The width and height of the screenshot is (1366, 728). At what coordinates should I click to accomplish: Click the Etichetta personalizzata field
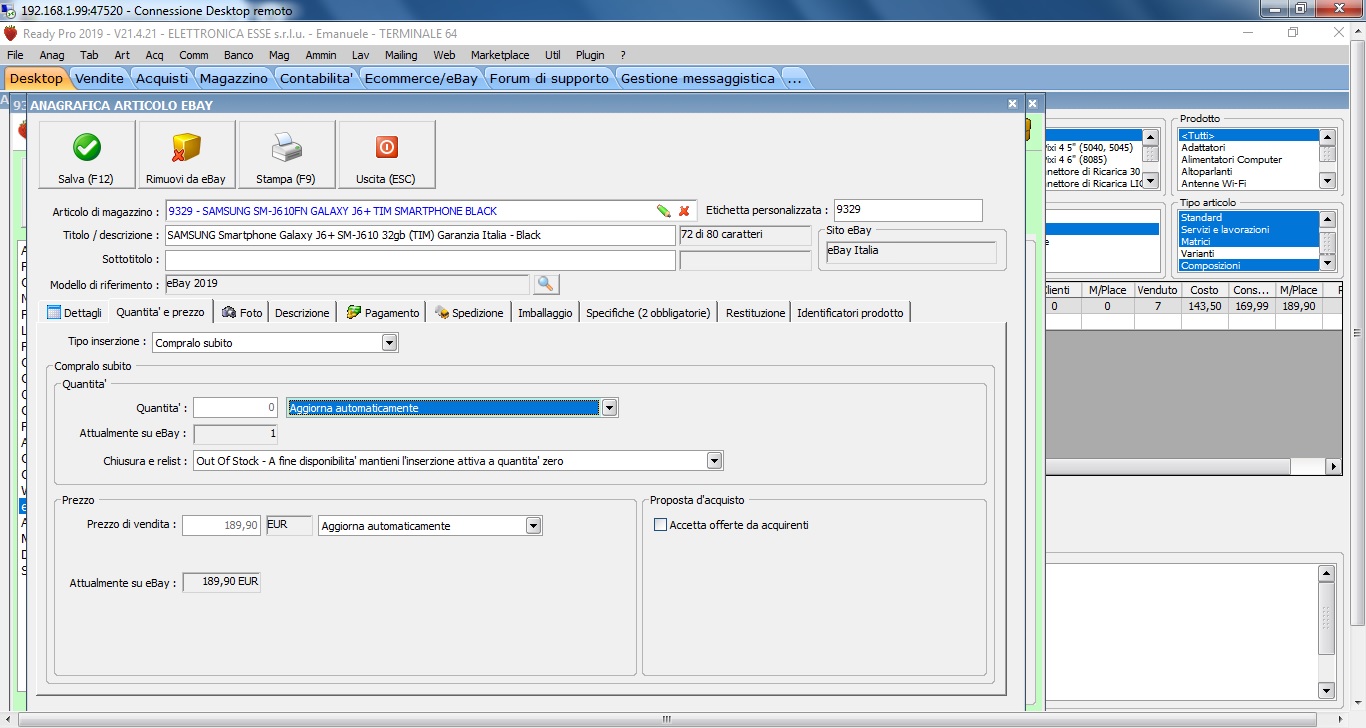coord(908,210)
